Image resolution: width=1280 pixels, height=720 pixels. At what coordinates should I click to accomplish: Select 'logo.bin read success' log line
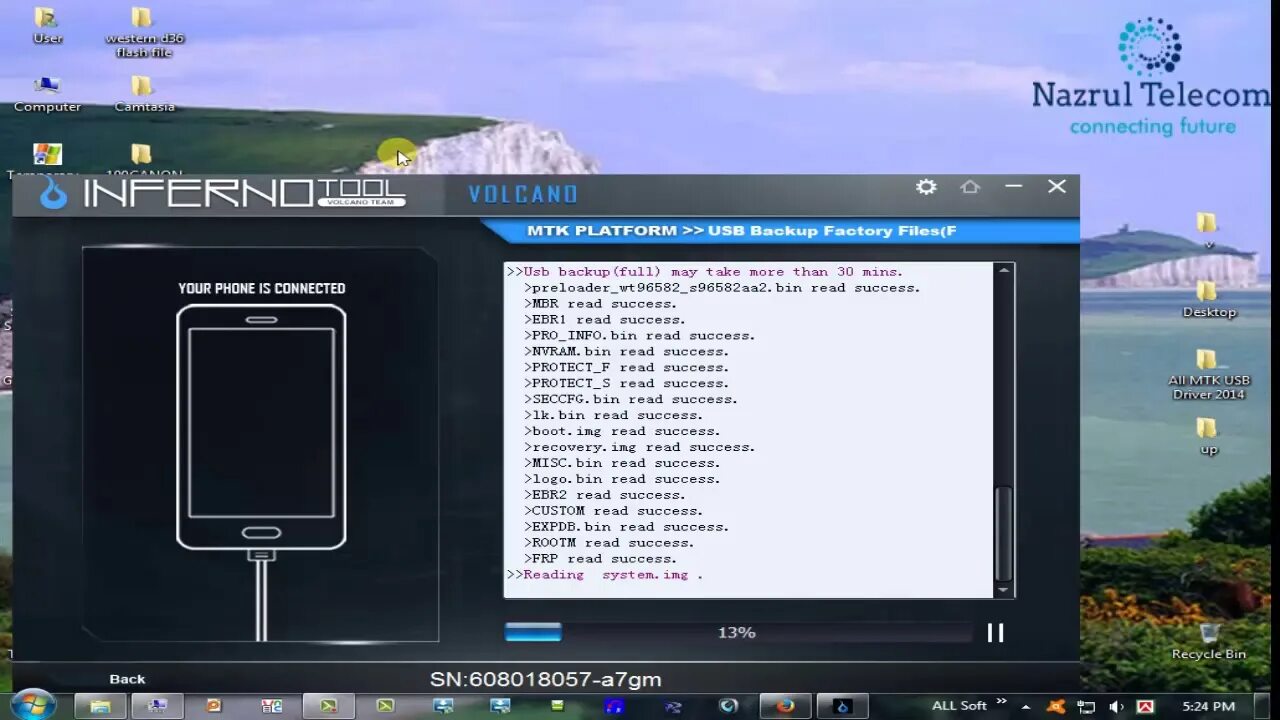tap(622, 479)
